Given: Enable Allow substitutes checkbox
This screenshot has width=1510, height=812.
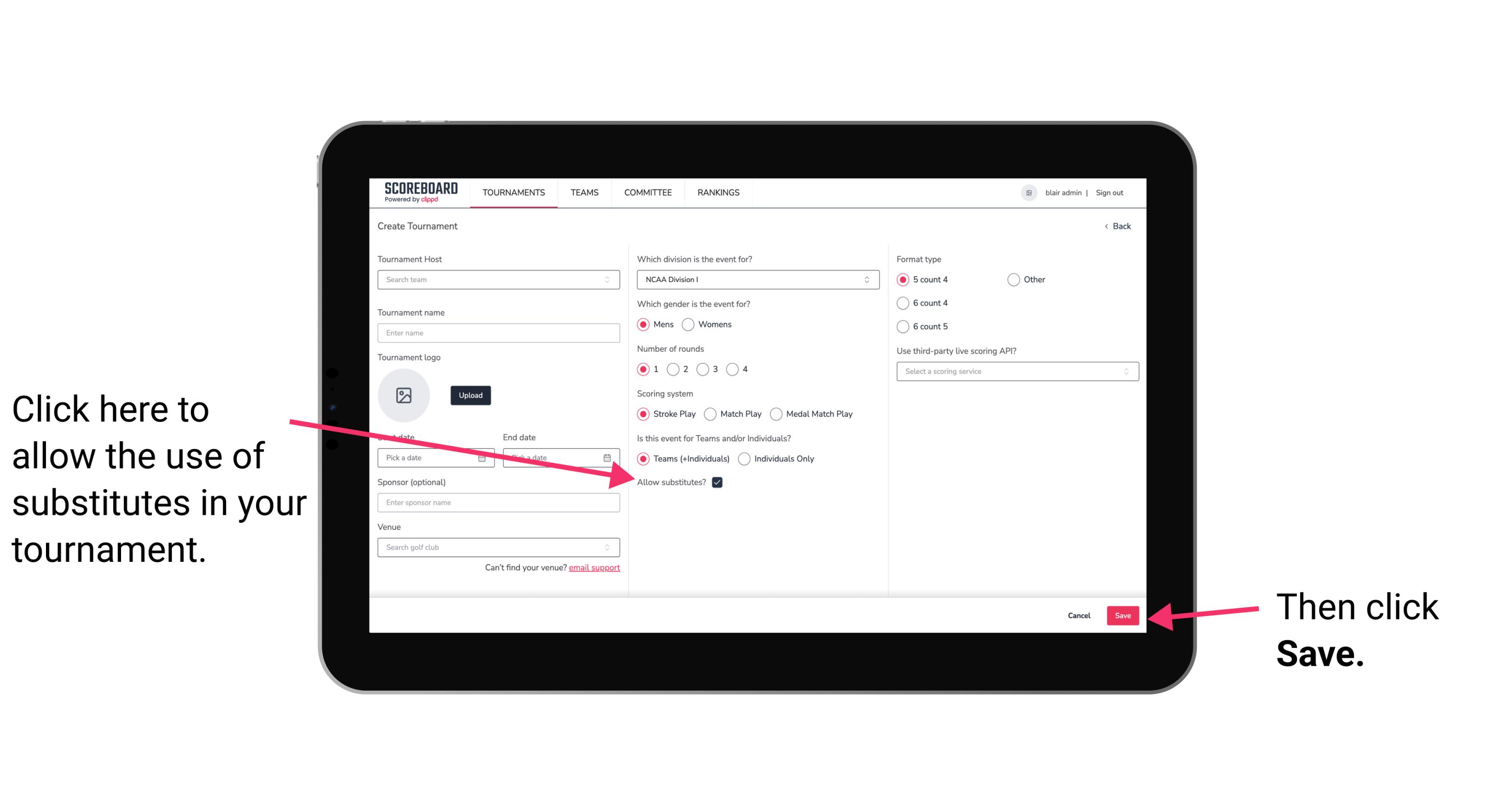Looking at the screenshot, I should click(720, 482).
